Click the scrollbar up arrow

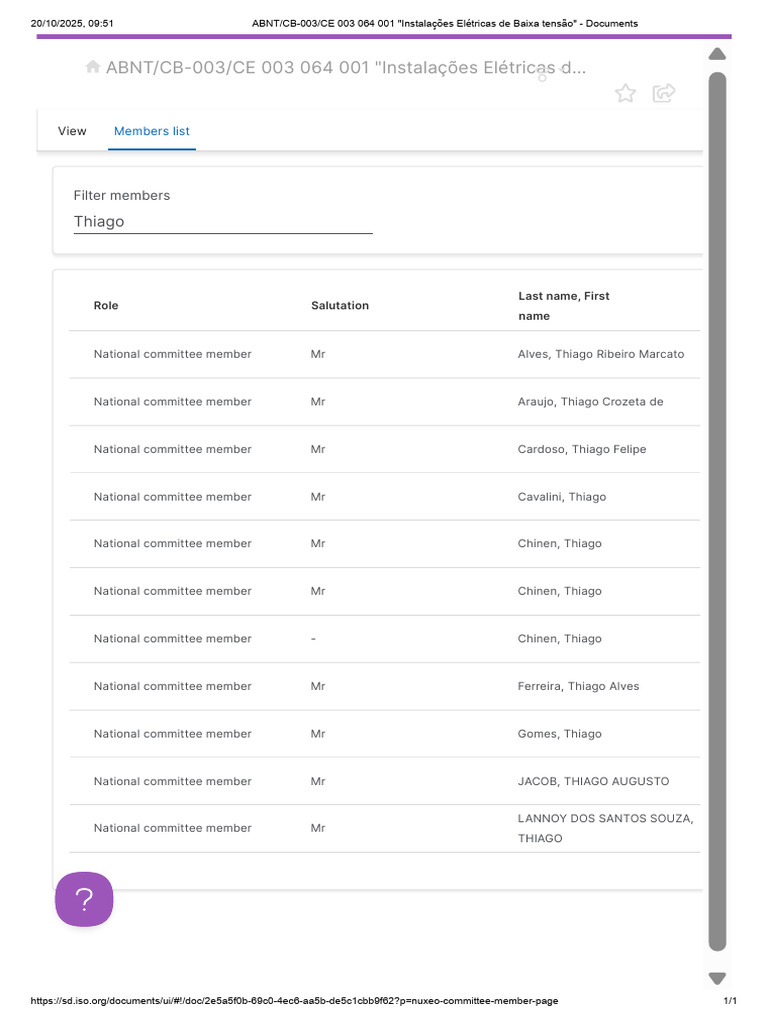717,54
